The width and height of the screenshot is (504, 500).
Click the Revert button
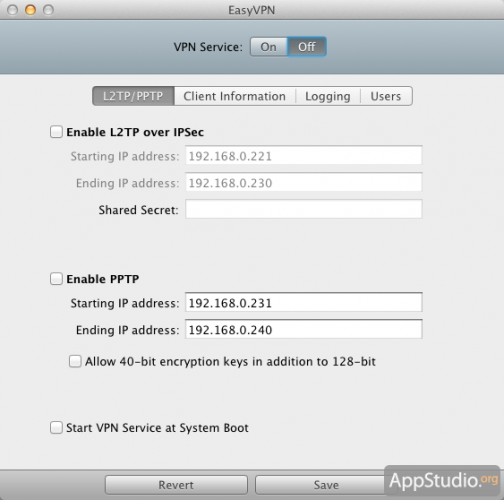176,485
